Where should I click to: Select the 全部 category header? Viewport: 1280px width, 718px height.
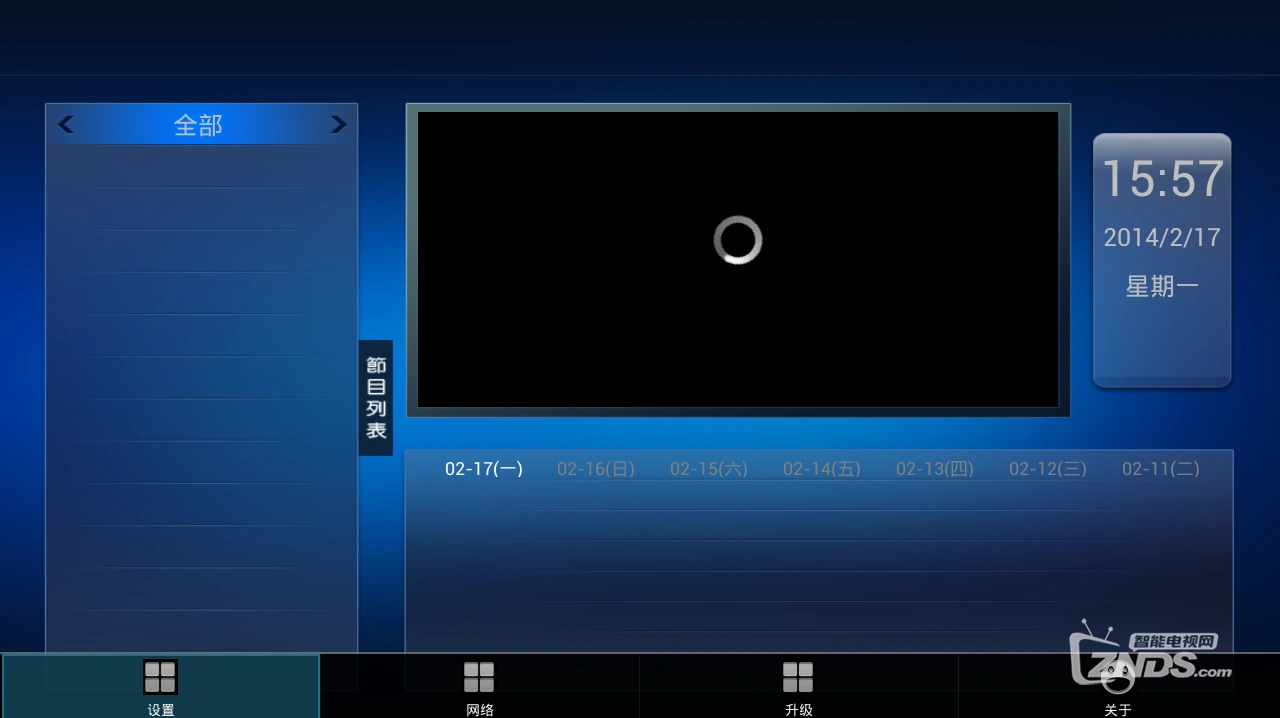(198, 125)
